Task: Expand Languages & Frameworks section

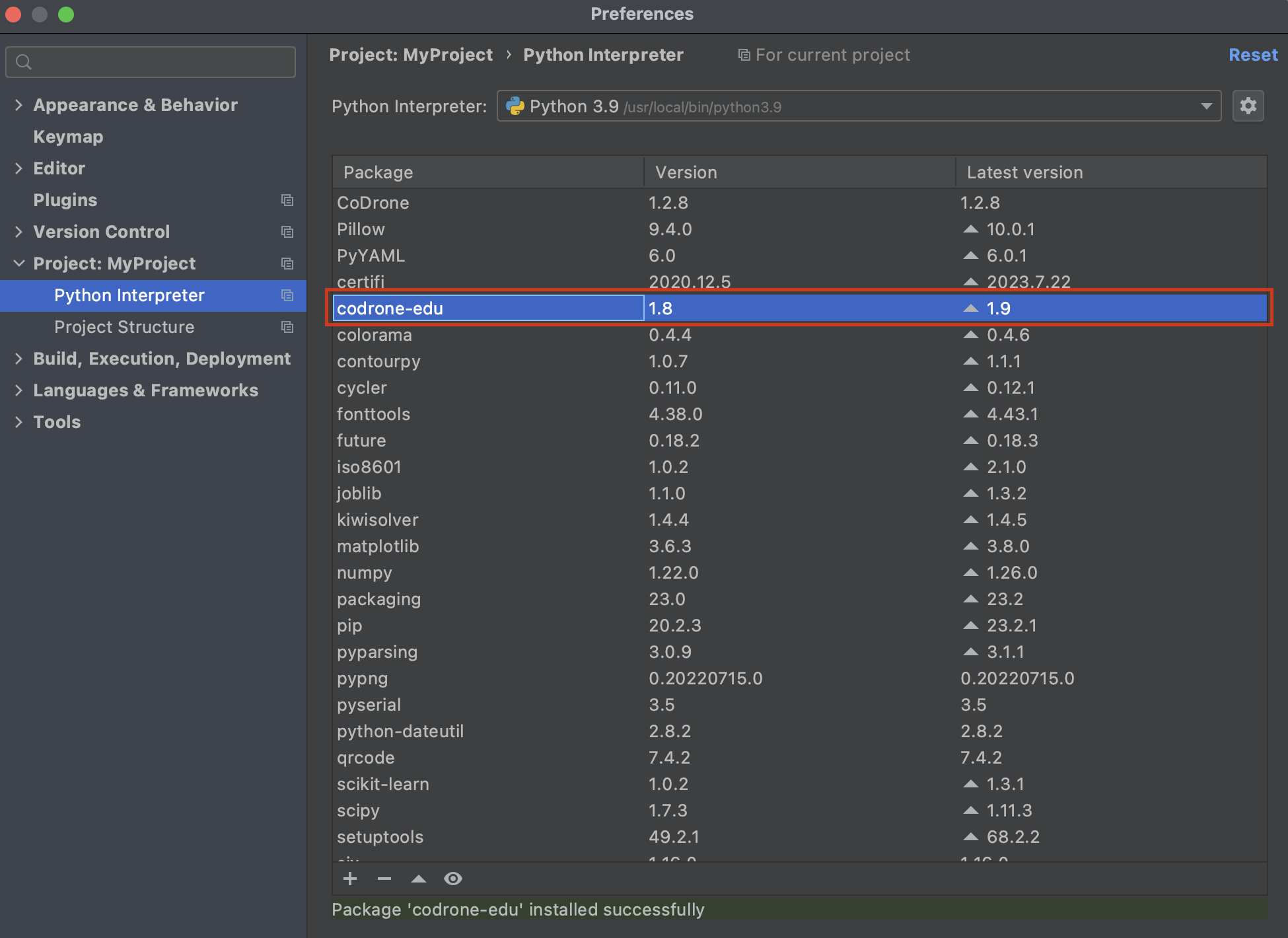Action: (18, 390)
